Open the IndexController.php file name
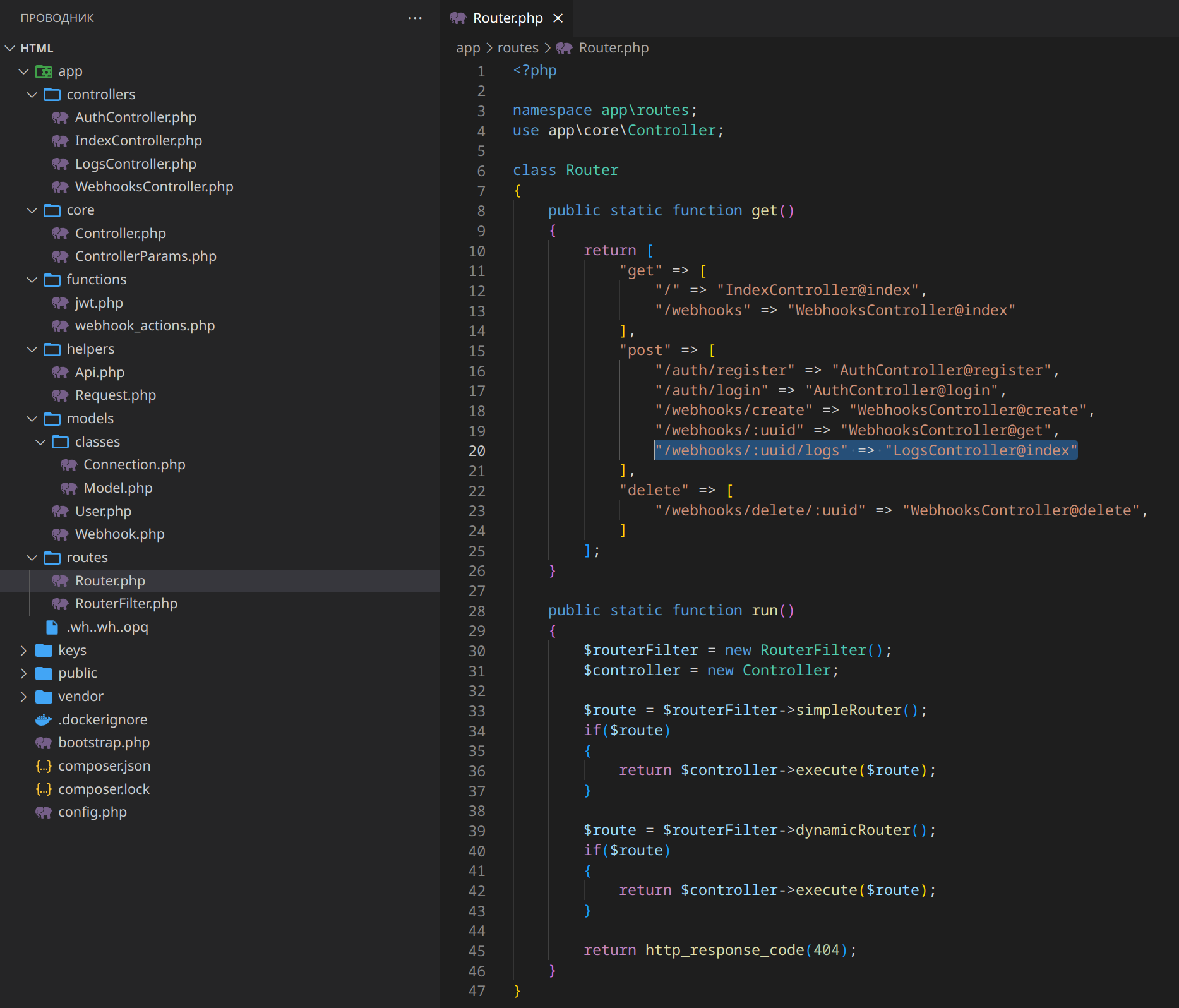 [x=139, y=141]
